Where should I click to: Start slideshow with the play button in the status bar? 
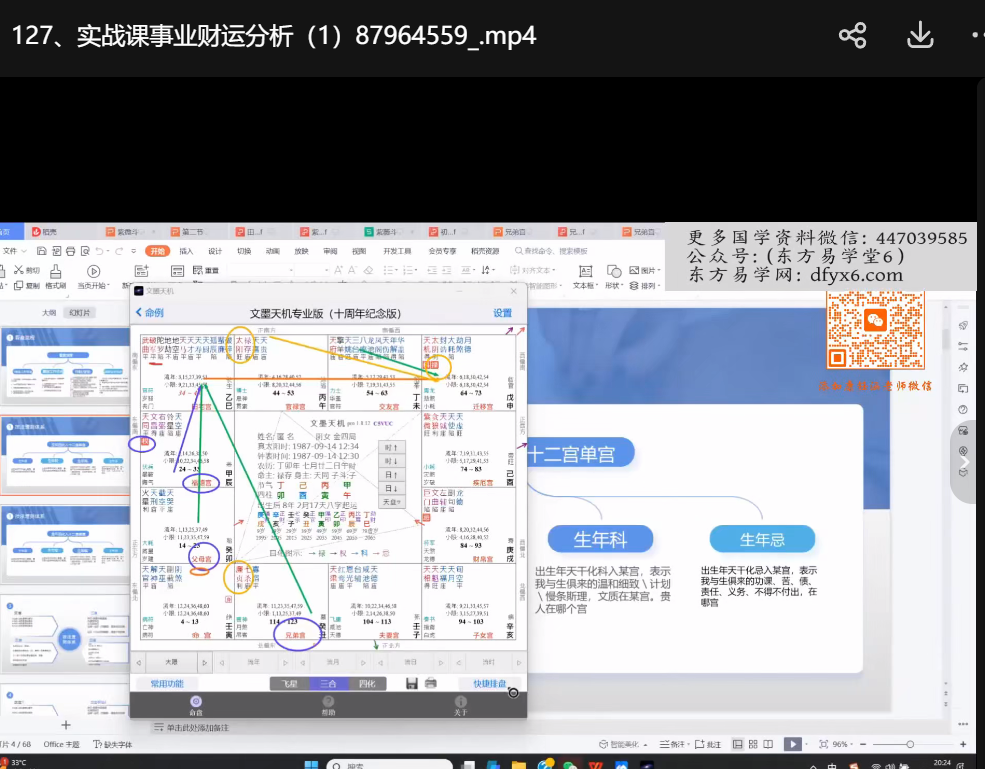pyautogui.click(x=792, y=744)
